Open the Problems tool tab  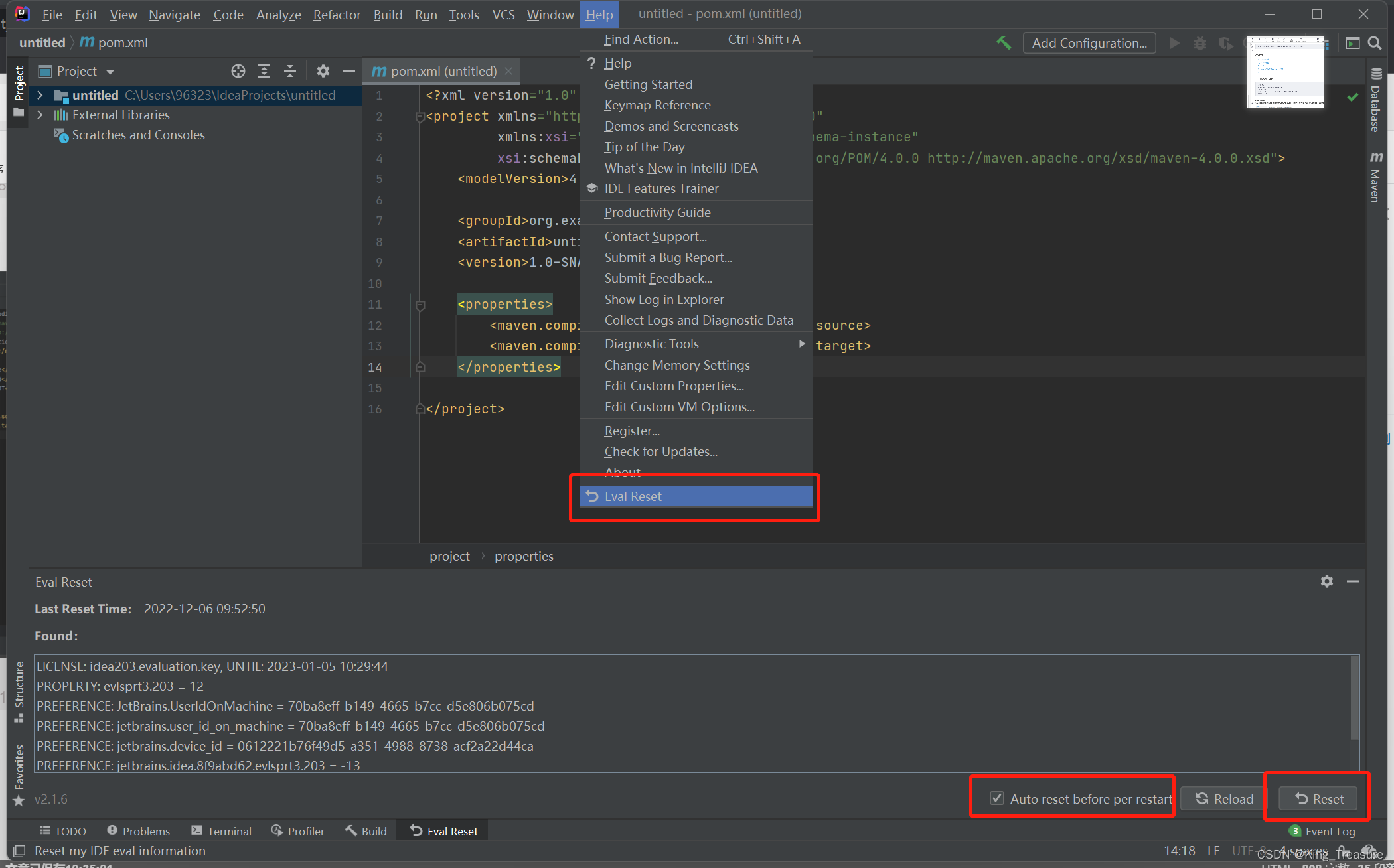click(x=139, y=831)
